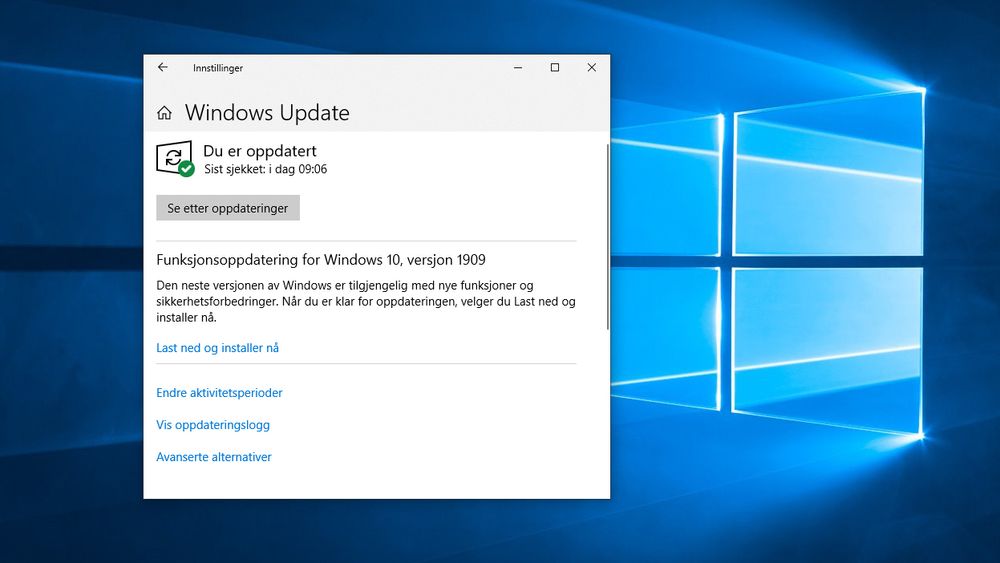
Task: Go back with the arrow in Innstillinger
Action: click(163, 67)
